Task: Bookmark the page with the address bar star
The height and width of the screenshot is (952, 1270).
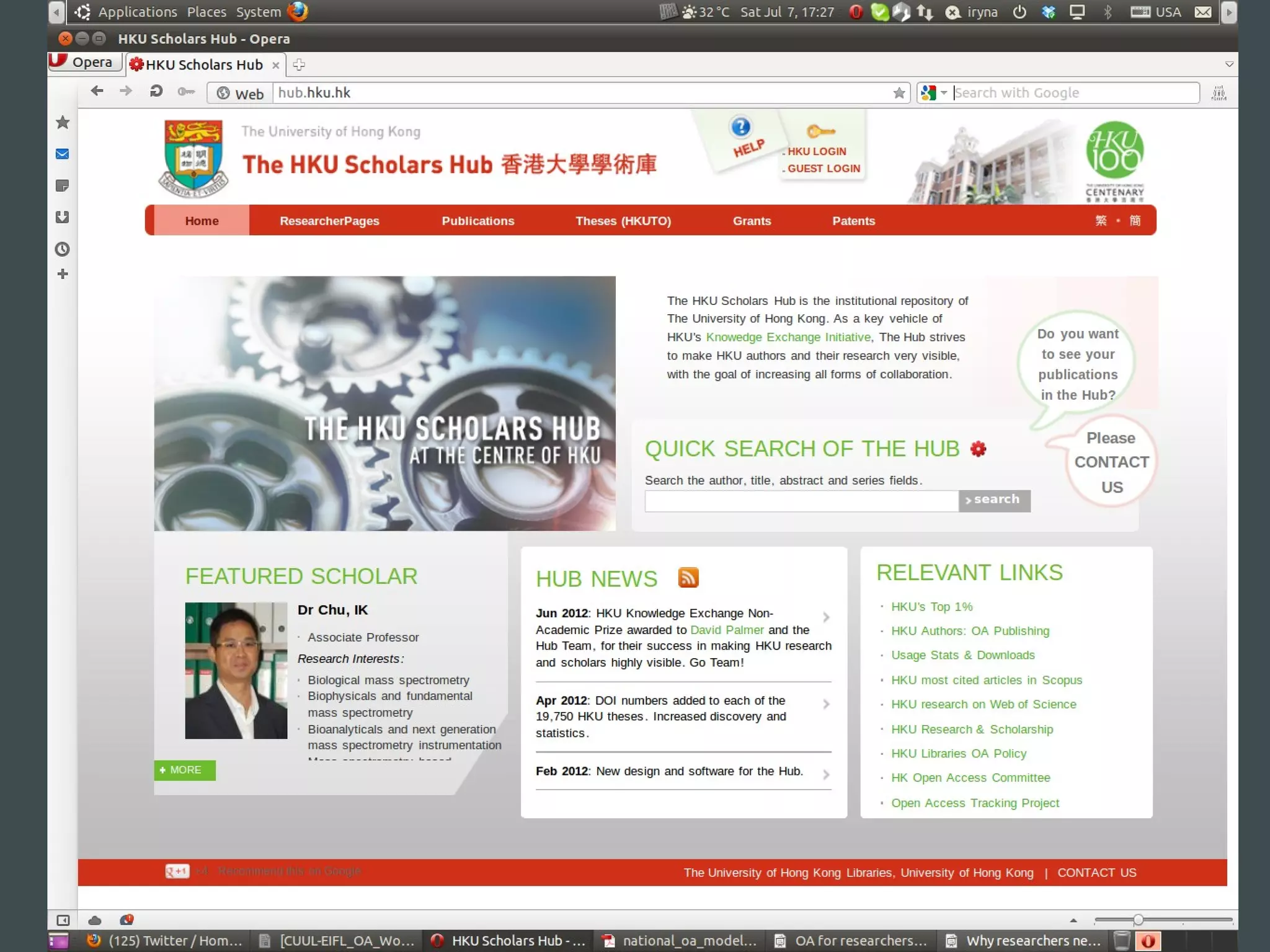Action: click(x=899, y=93)
